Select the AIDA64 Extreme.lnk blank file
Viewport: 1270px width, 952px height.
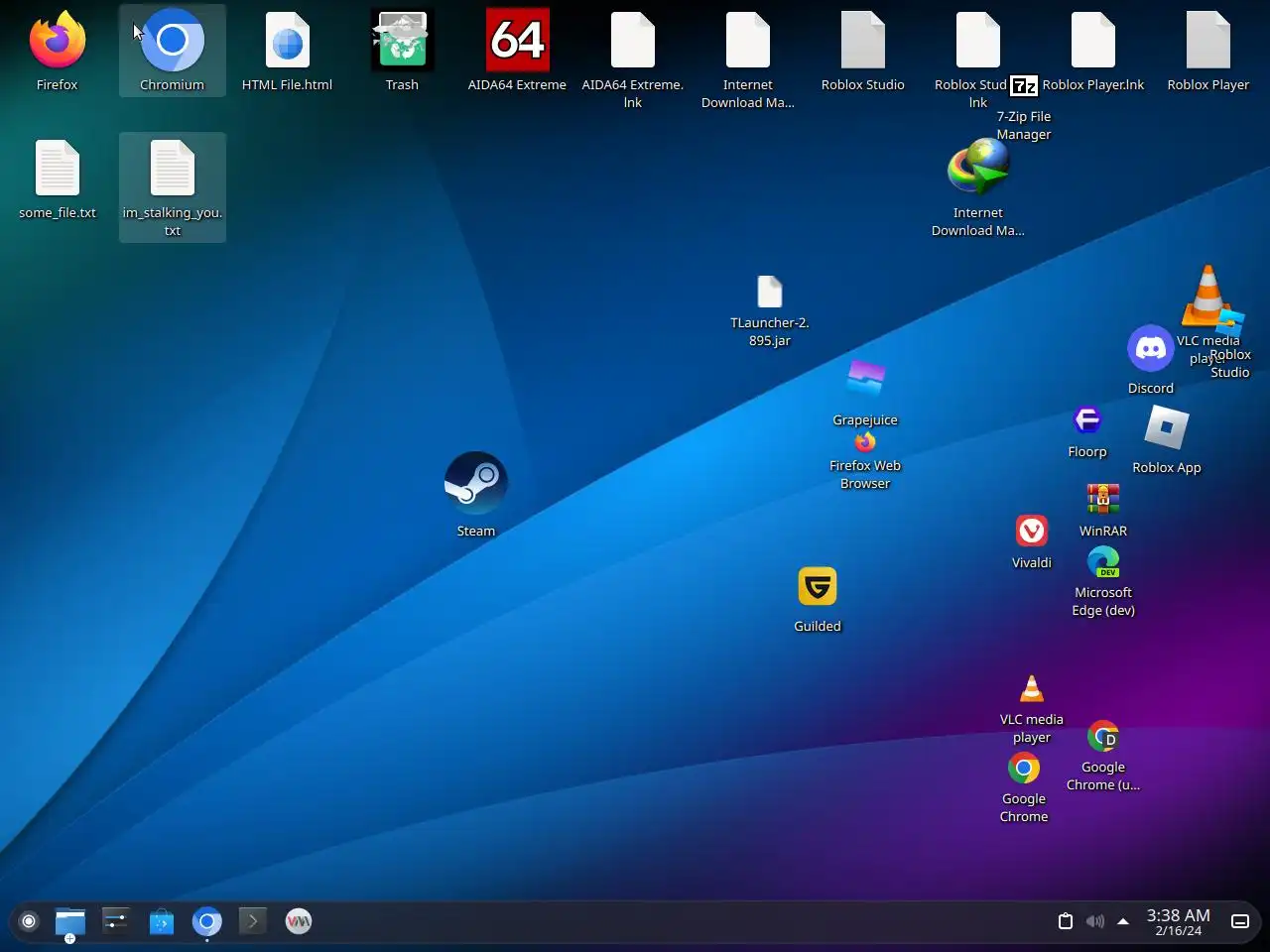point(633,42)
